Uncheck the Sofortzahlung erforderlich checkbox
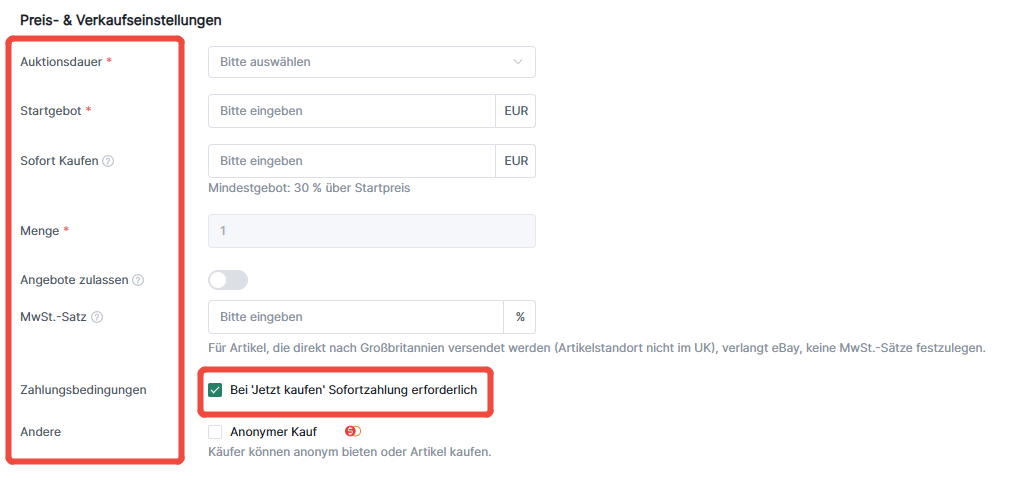Screen dimensions: 1033x491 pyautogui.click(x=215, y=390)
